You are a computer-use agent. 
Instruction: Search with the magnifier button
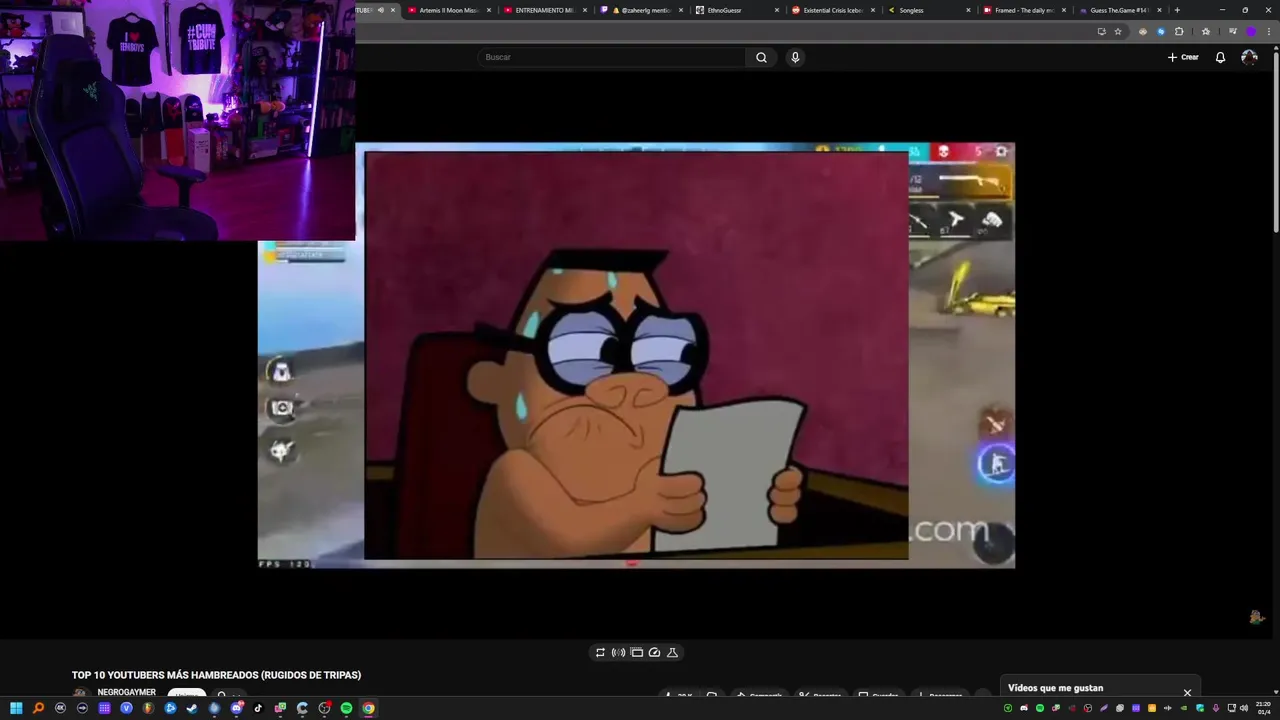click(x=761, y=57)
